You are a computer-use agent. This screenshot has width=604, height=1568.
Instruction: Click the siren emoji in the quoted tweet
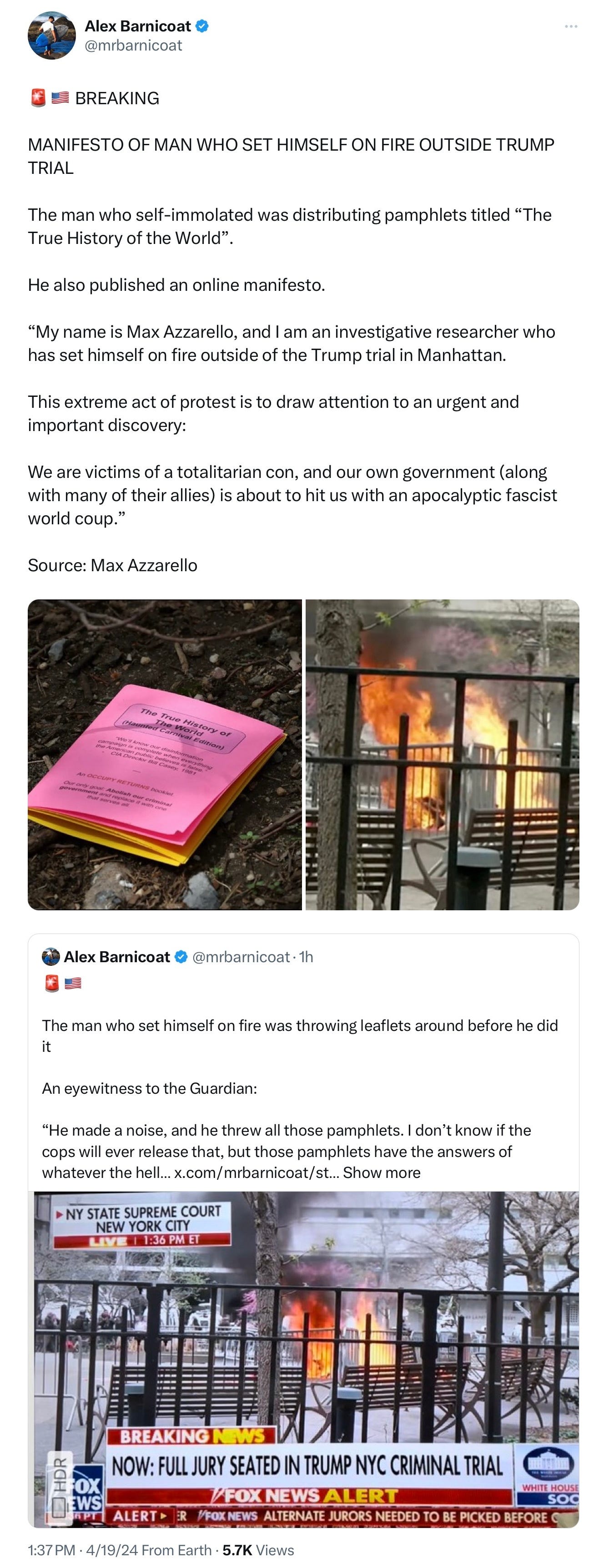[52, 984]
